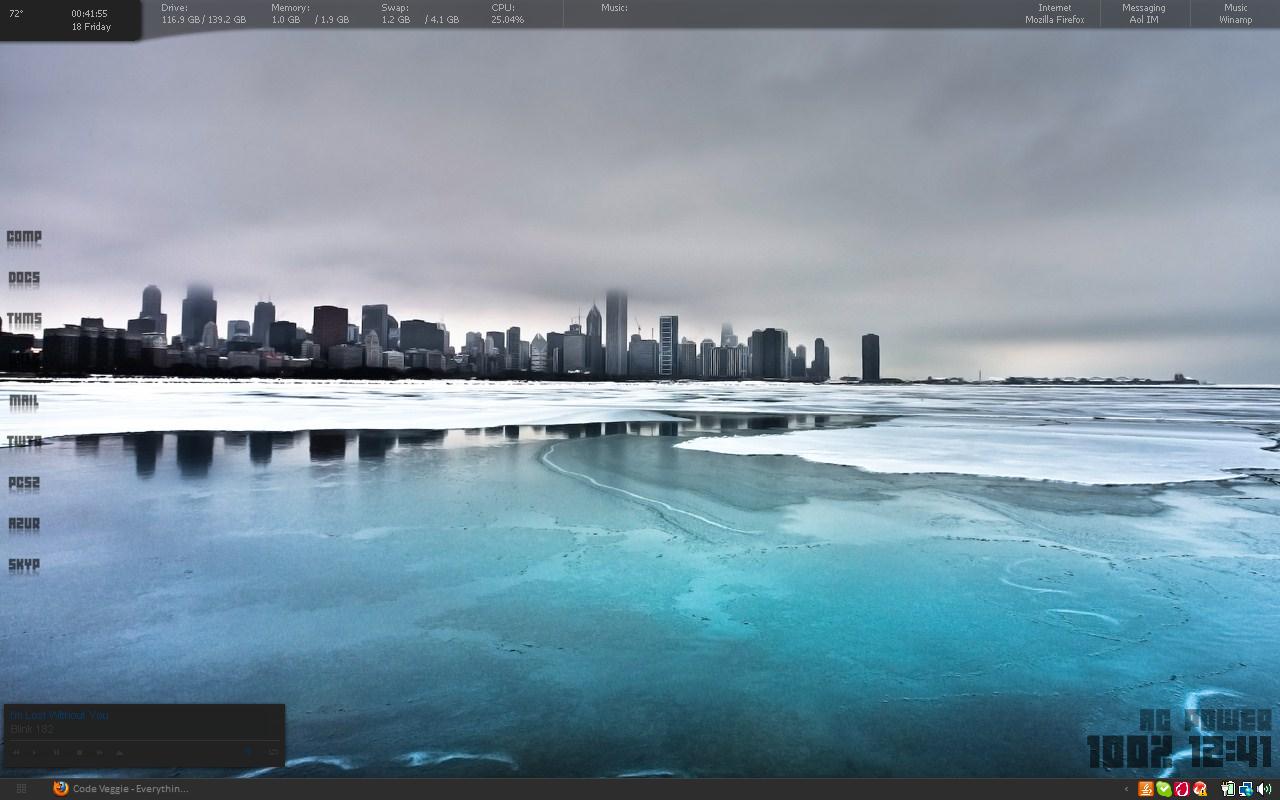Viewport: 1280px width, 800px height.
Task: Launch the PCS2 shortcut
Action: (x=23, y=483)
